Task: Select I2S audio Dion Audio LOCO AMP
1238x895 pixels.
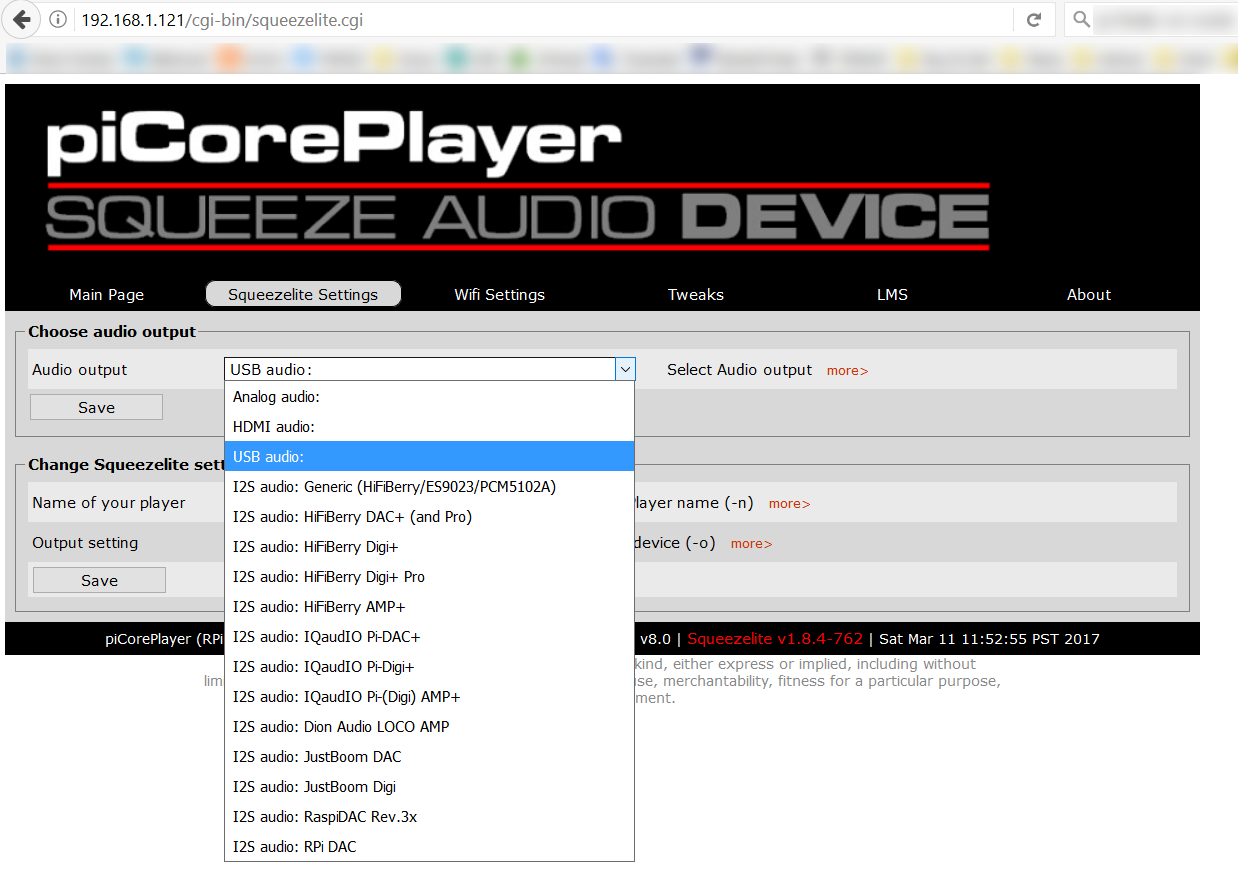Action: point(429,727)
